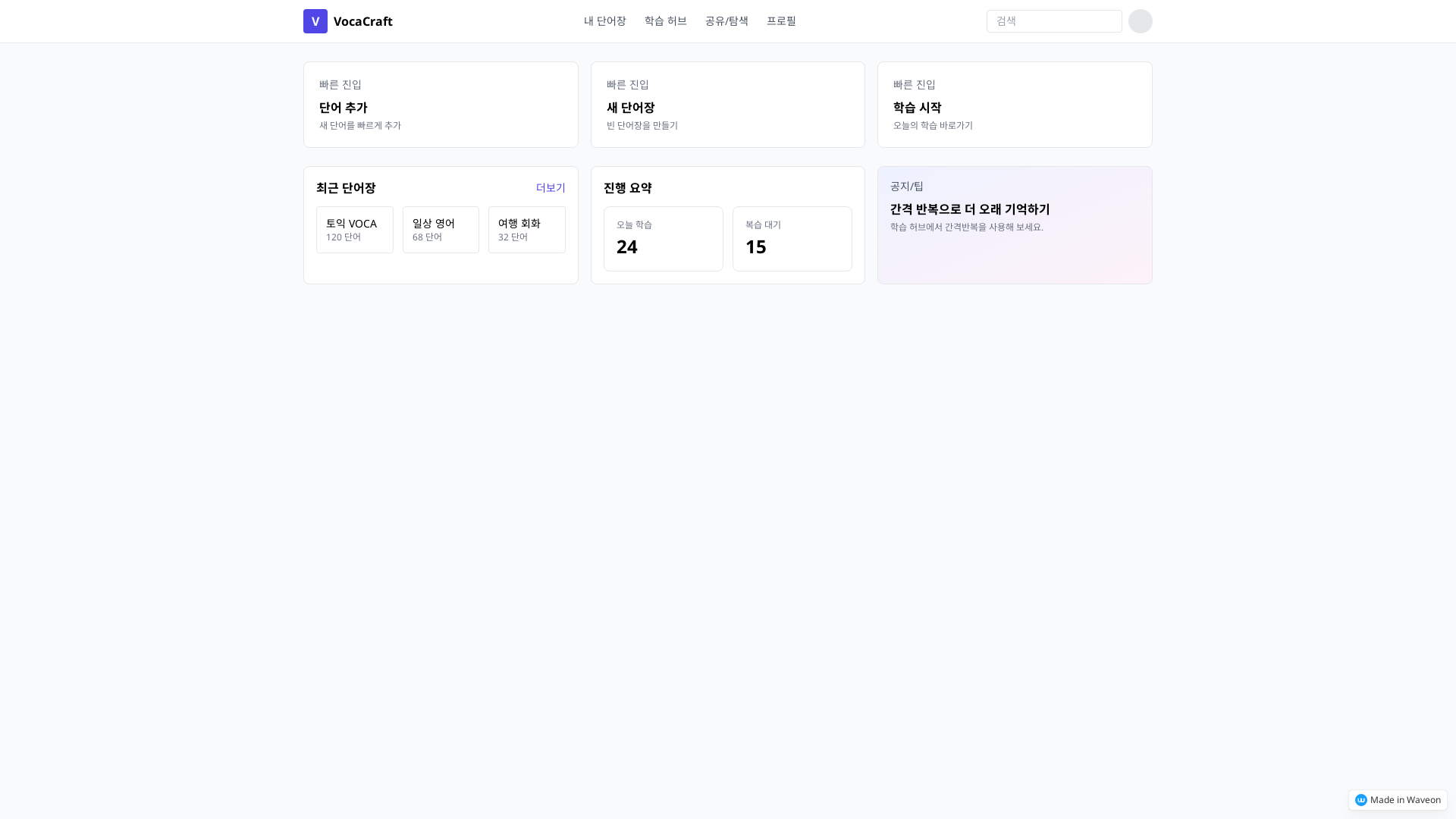Screen dimensions: 1456x819
Task: Open the 내 단어장 menu item
Action: pos(604,21)
